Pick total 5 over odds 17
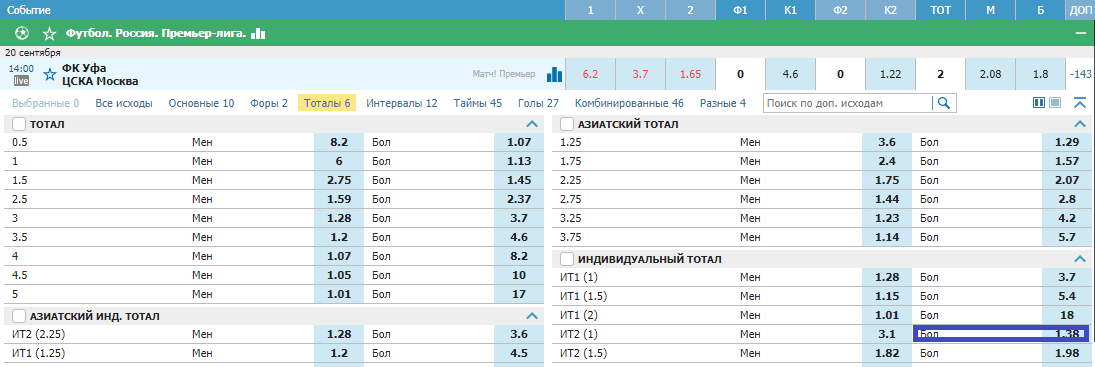1095x367 pixels. 518,295
